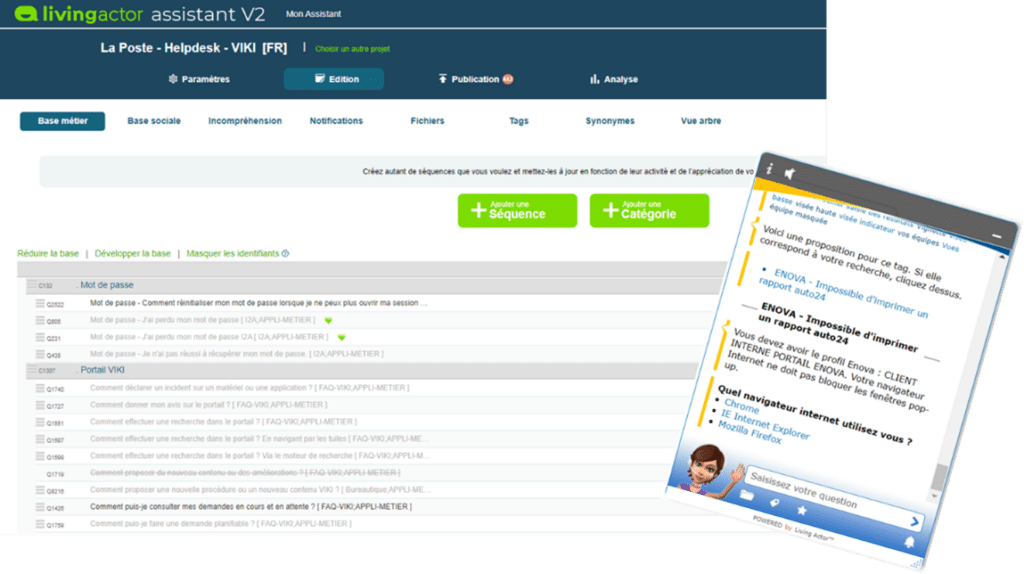1024x574 pixels.
Task: Click handle of Via le moteur de recherche row
Action: pos(40,456)
